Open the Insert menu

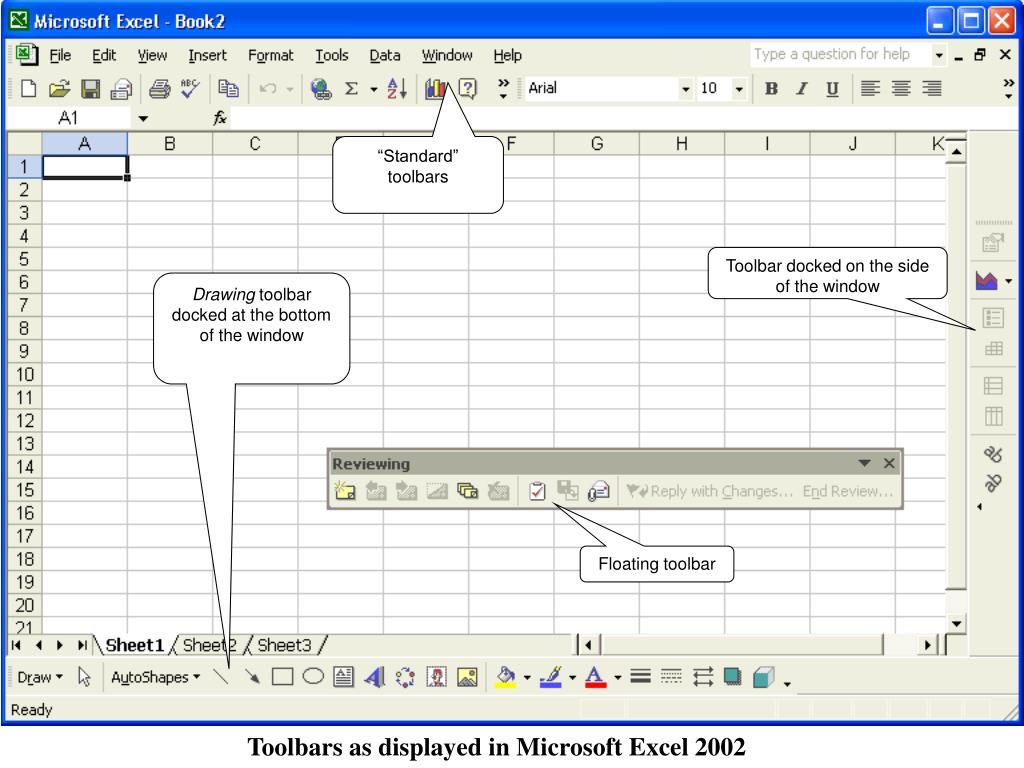(207, 56)
